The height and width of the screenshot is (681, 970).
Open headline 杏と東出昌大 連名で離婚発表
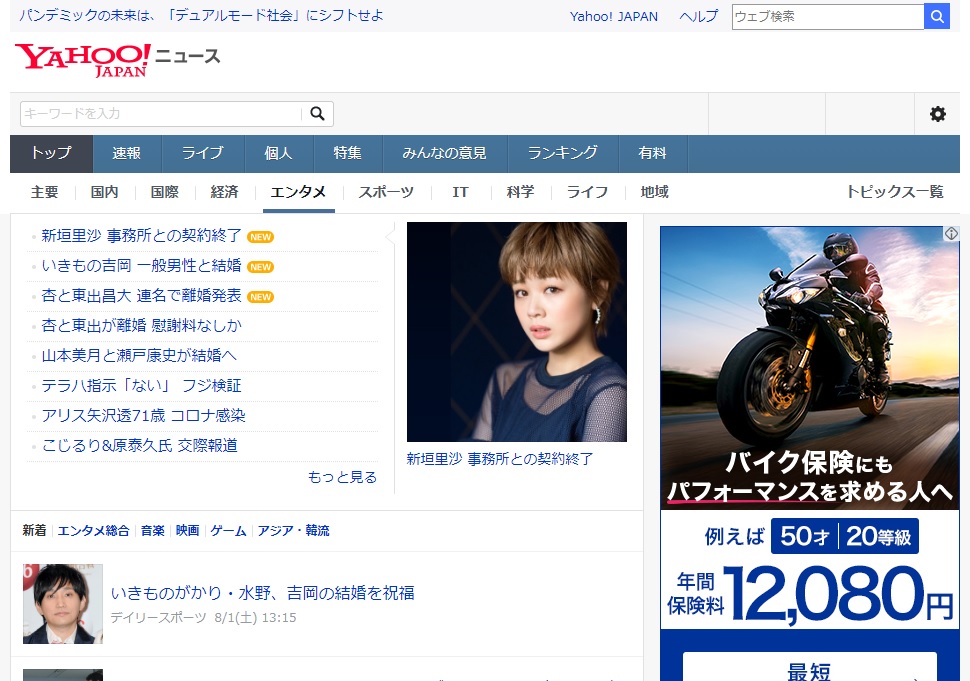pos(142,296)
